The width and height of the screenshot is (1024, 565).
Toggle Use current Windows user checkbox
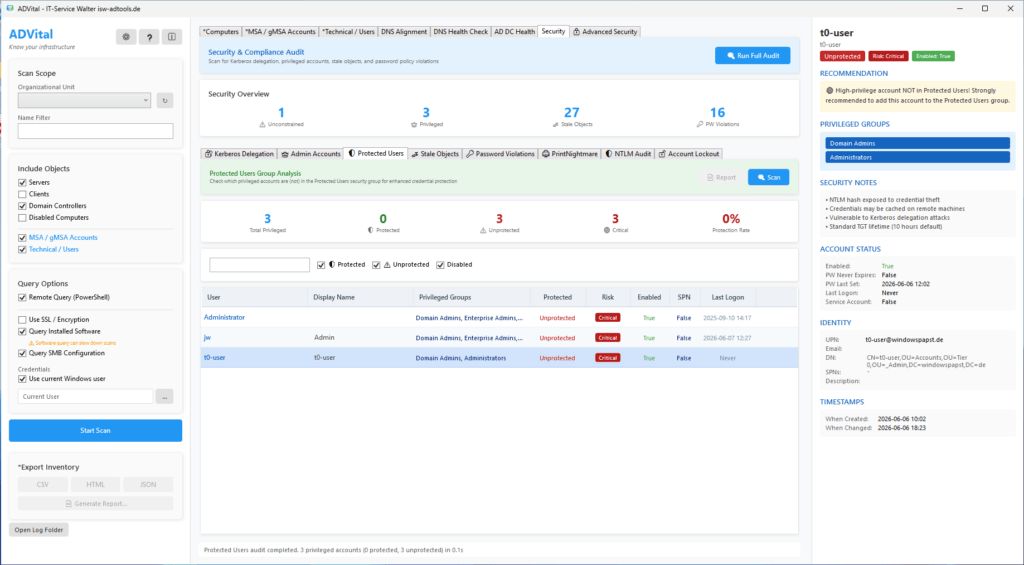coord(22,379)
